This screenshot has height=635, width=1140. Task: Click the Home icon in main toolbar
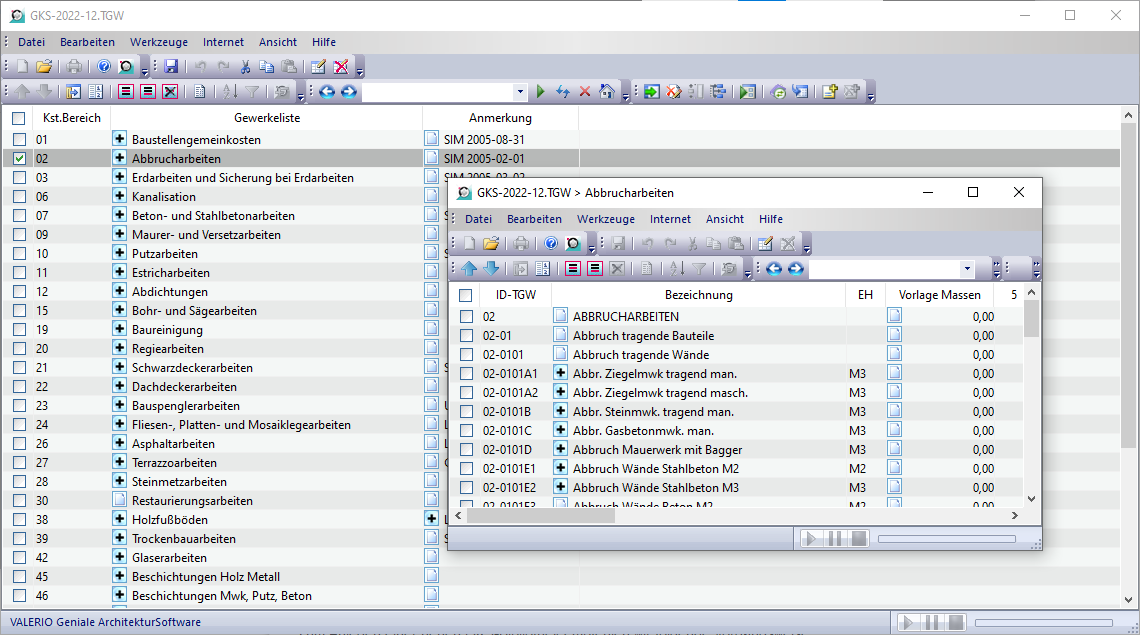606,92
